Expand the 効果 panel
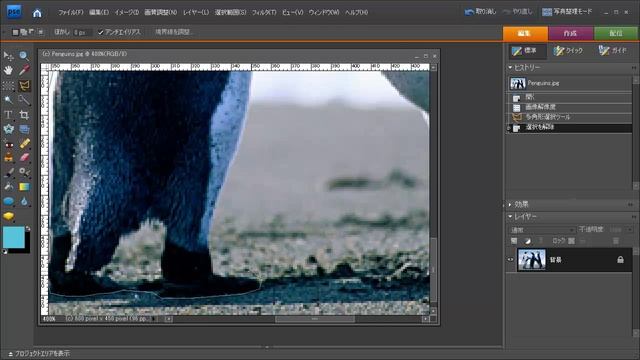The width and height of the screenshot is (640, 360). click(510, 204)
